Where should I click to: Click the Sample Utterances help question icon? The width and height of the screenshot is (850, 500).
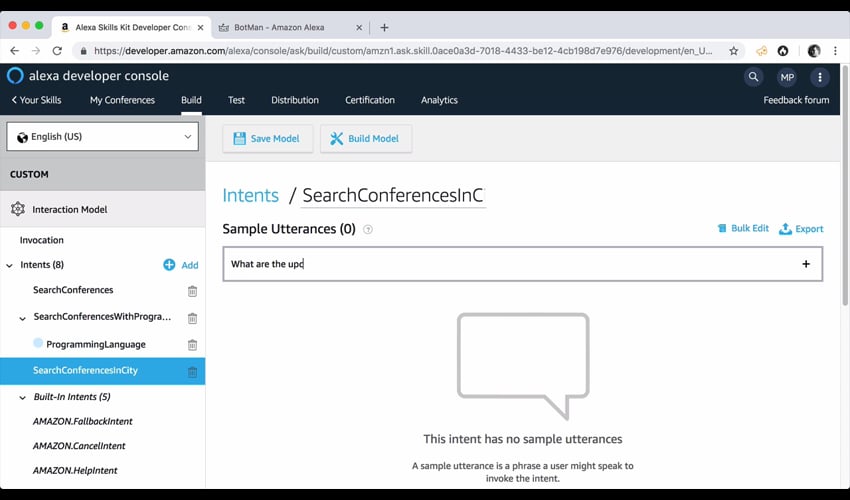pyautogui.click(x=368, y=229)
